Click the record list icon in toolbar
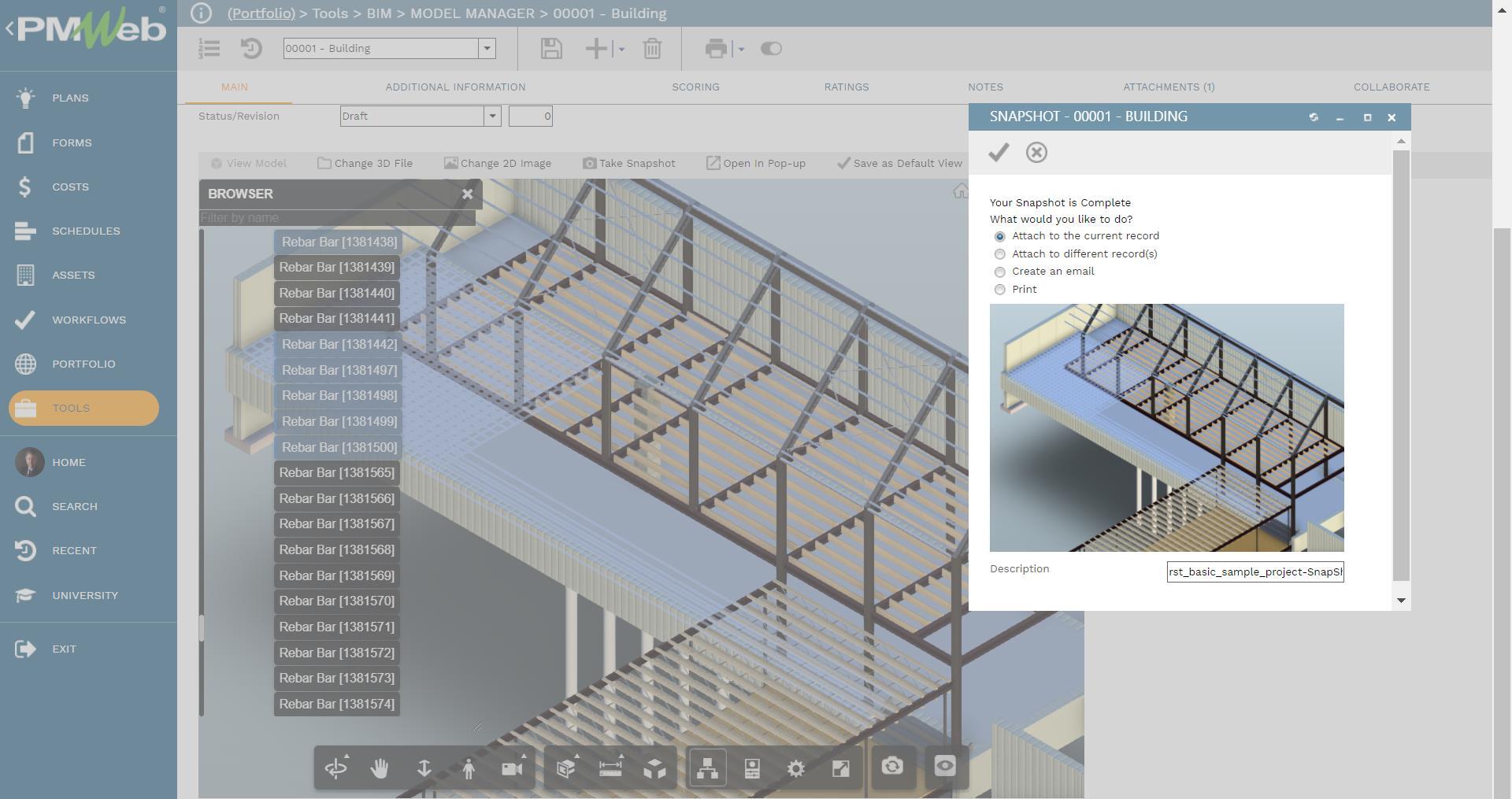This screenshot has width=1512, height=799. [x=209, y=49]
